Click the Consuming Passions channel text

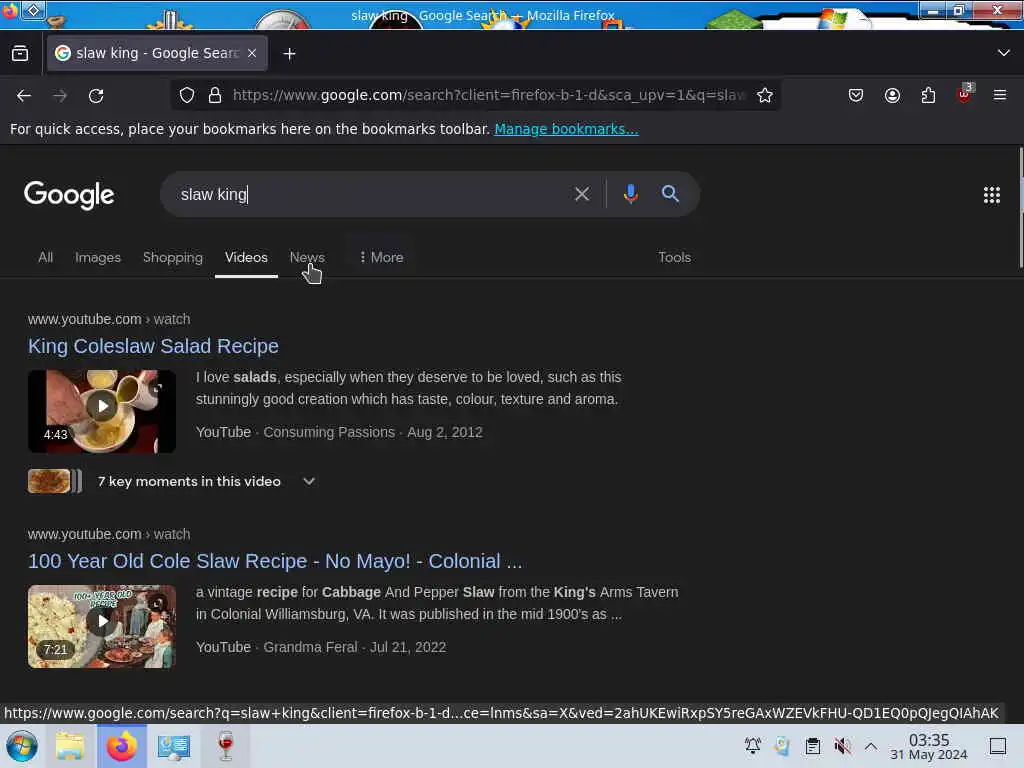(x=329, y=432)
